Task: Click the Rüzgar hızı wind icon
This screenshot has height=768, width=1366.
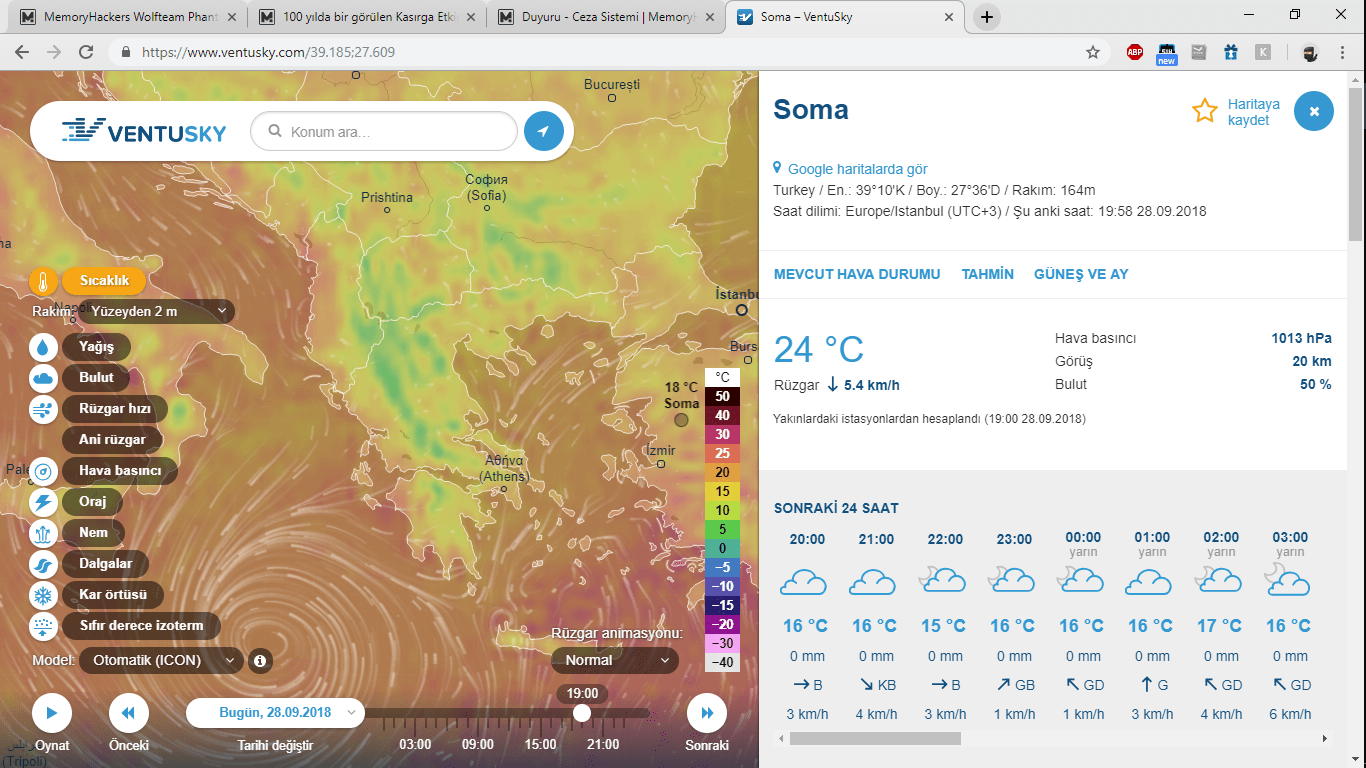Action: pos(44,409)
